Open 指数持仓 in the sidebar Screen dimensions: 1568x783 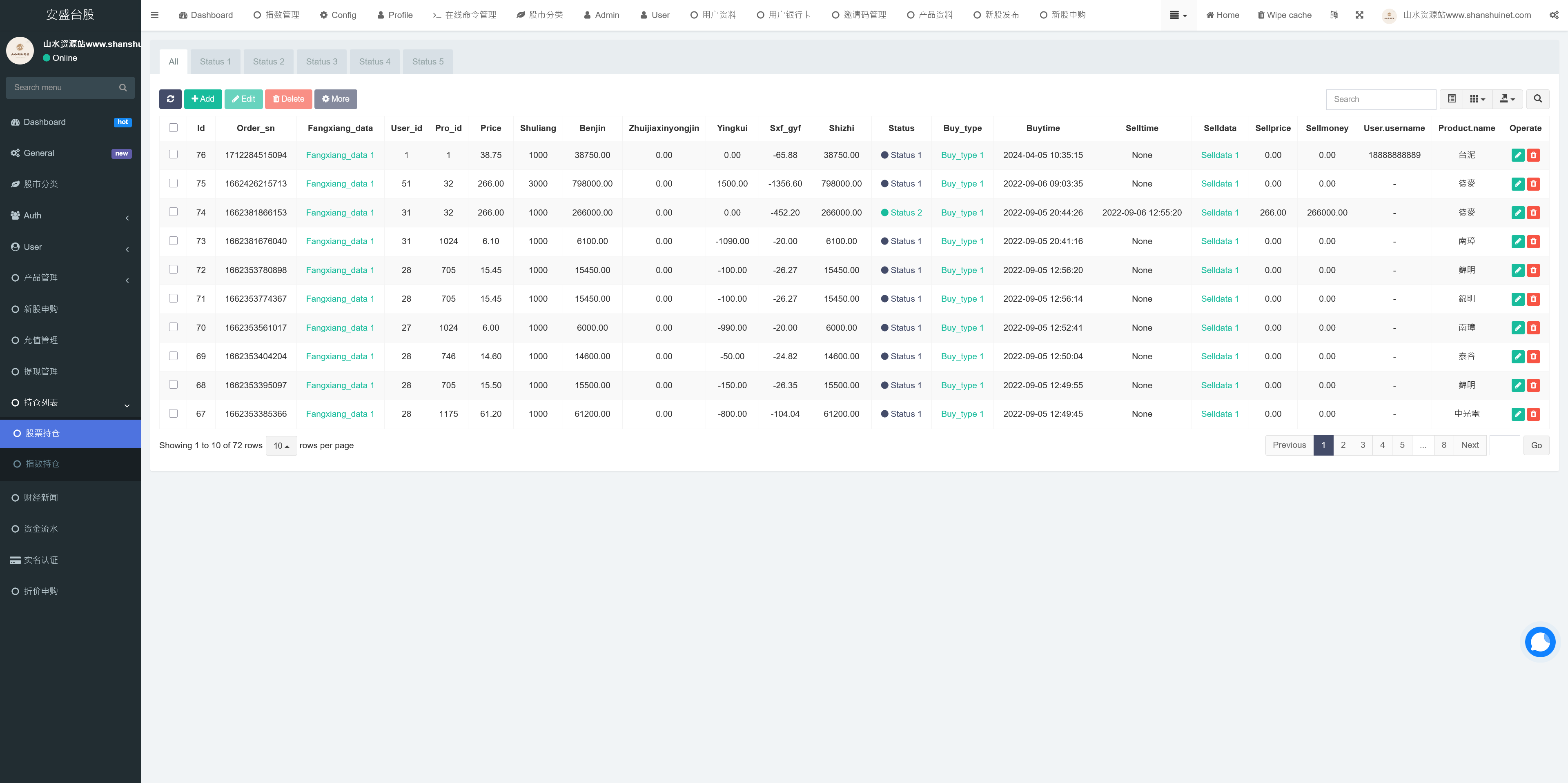[42, 464]
